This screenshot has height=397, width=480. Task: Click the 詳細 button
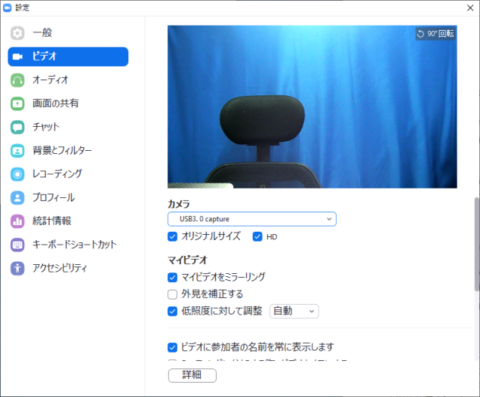click(x=192, y=375)
